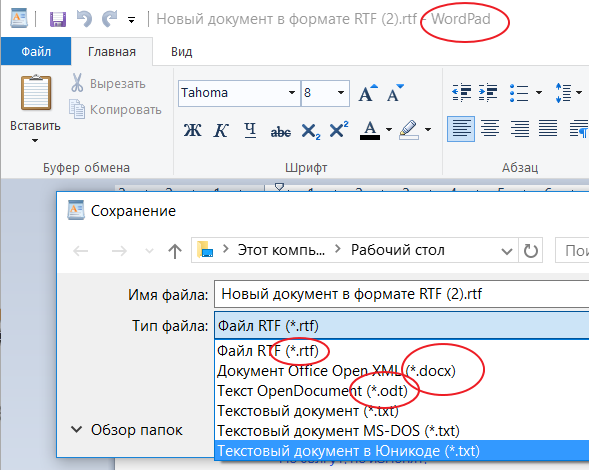The width and height of the screenshot is (589, 470).
Task: Apply the text highlight marker color
Action: (409, 130)
